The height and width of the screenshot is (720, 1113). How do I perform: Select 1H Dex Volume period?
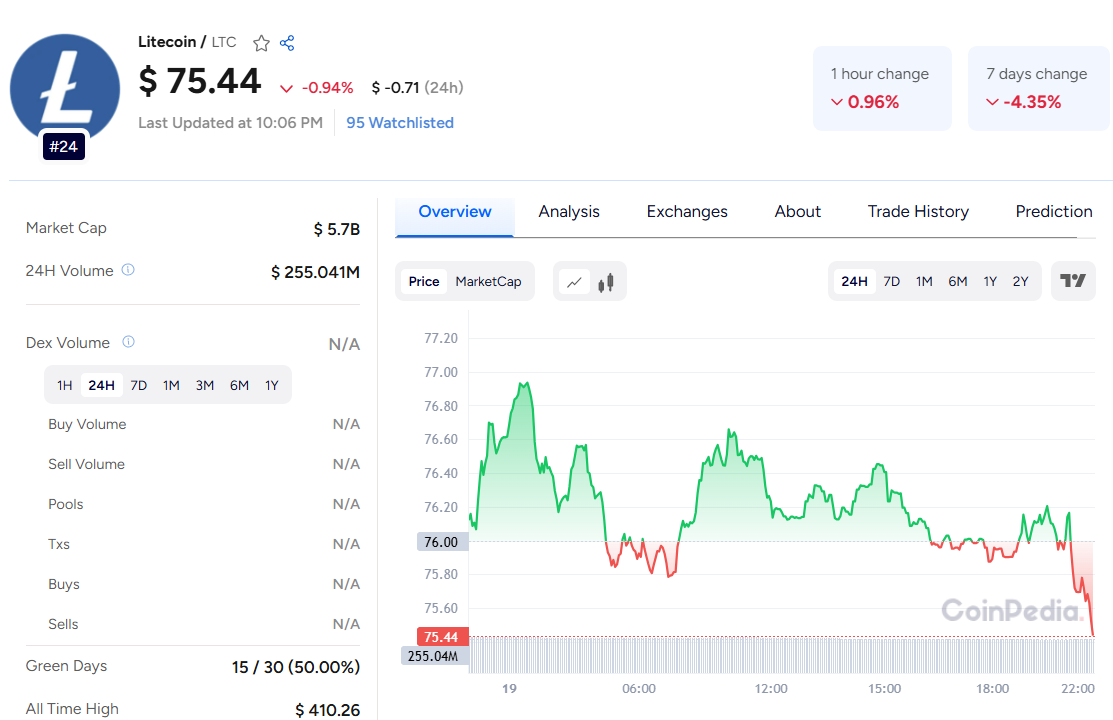click(x=65, y=386)
